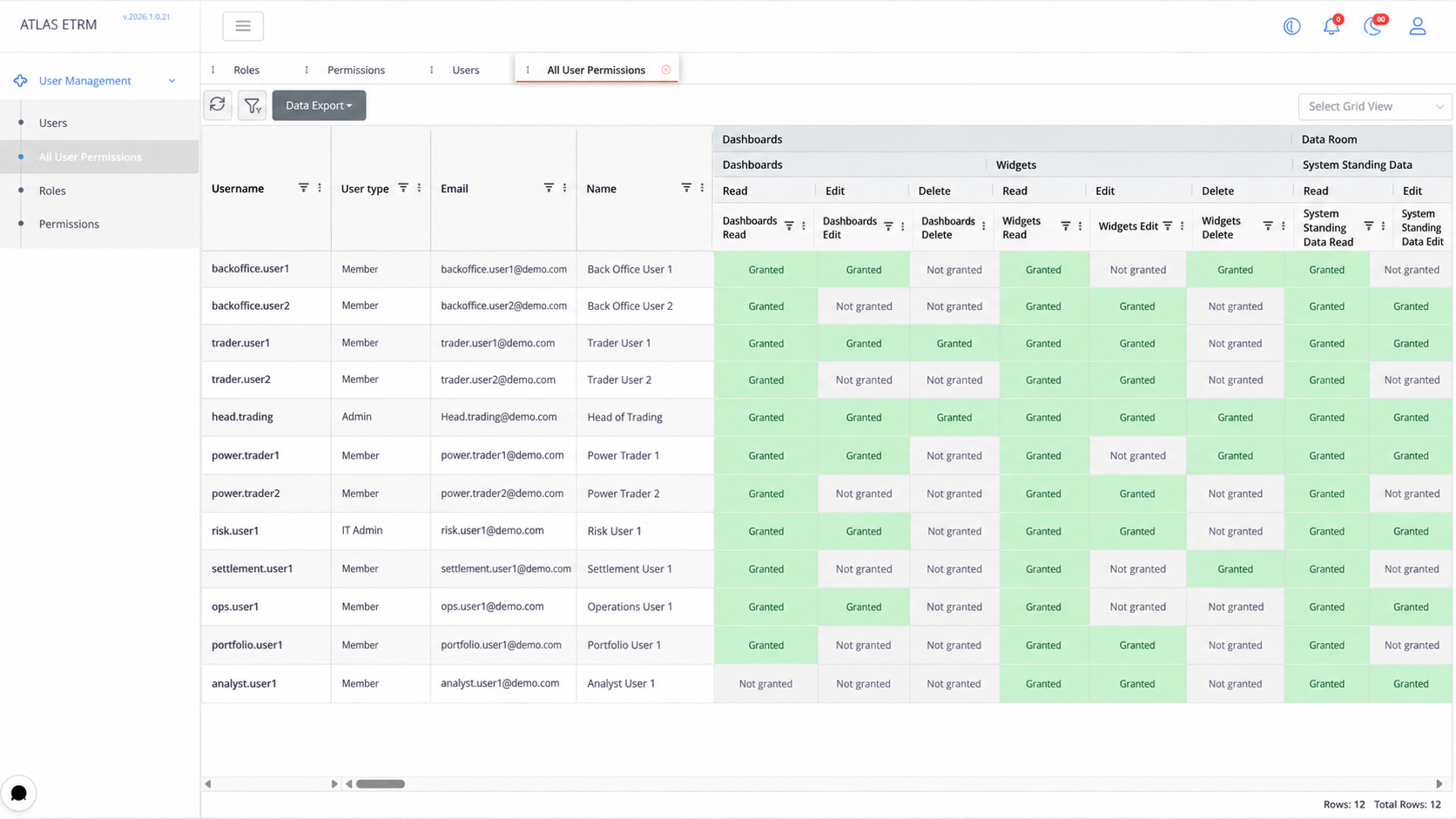Open the Widgets Edit column menu
1456x819 pixels.
click(x=1182, y=226)
